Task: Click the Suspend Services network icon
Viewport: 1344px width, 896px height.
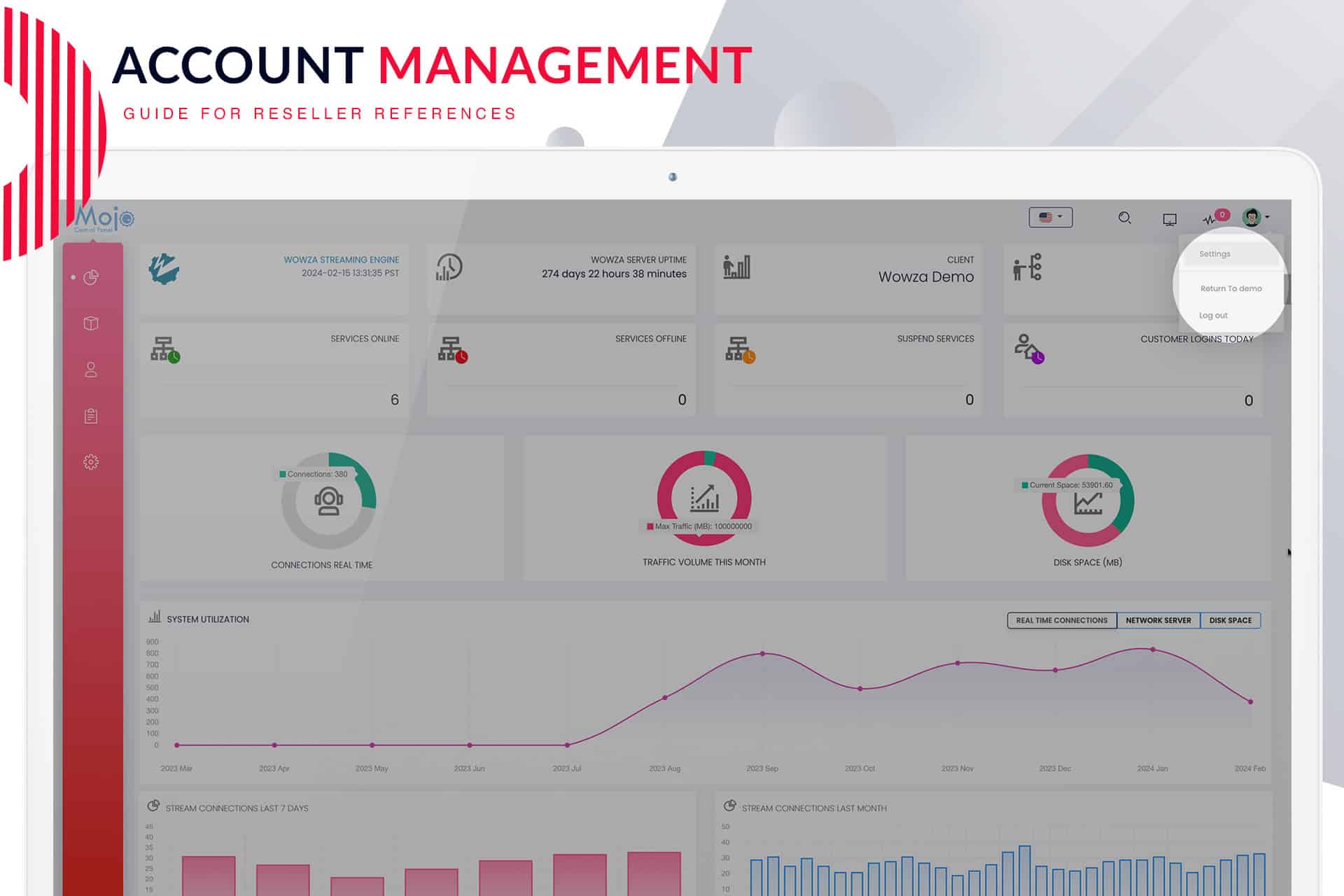Action: point(741,350)
